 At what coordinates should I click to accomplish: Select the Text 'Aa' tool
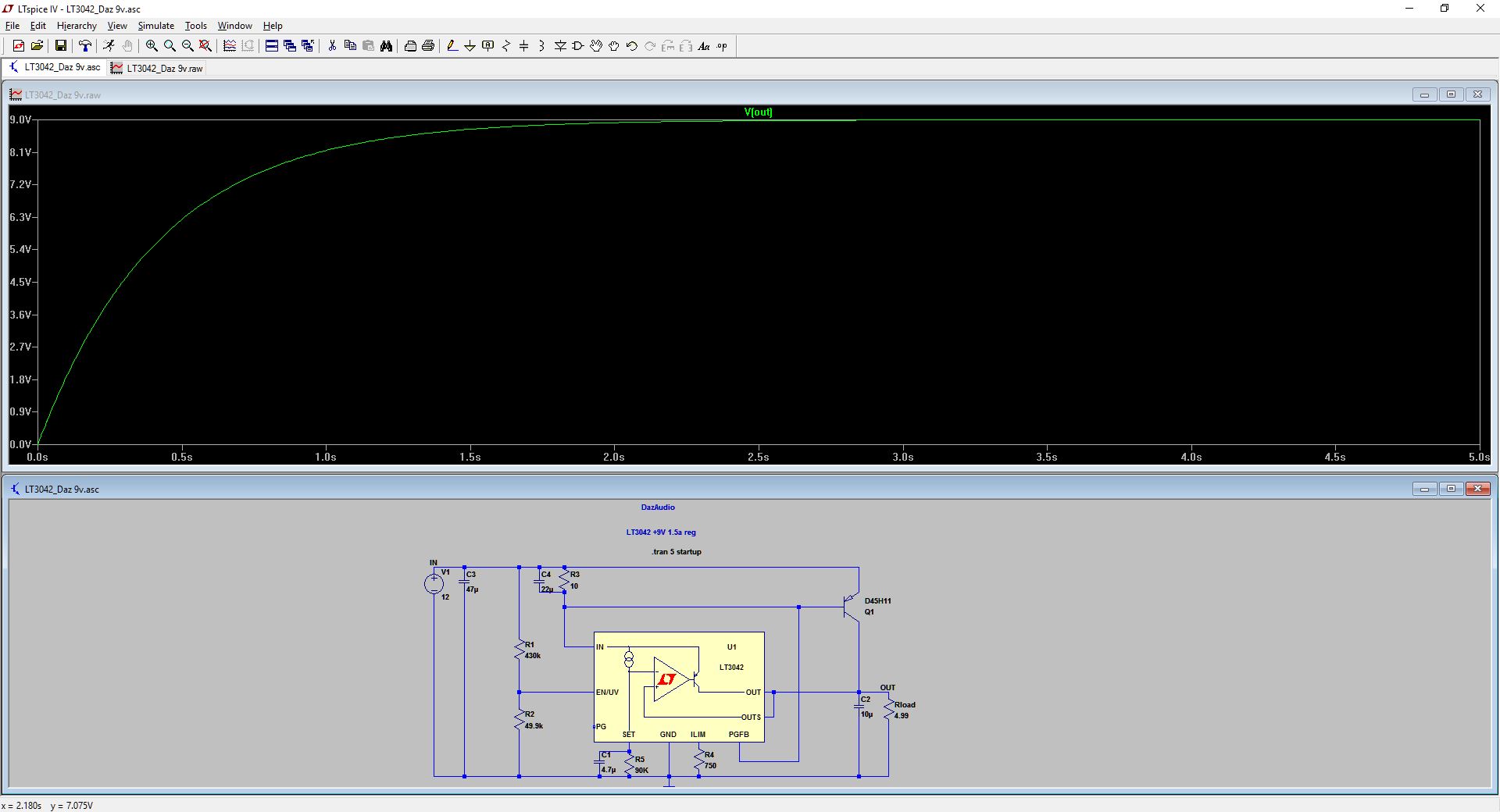pyautogui.click(x=704, y=46)
